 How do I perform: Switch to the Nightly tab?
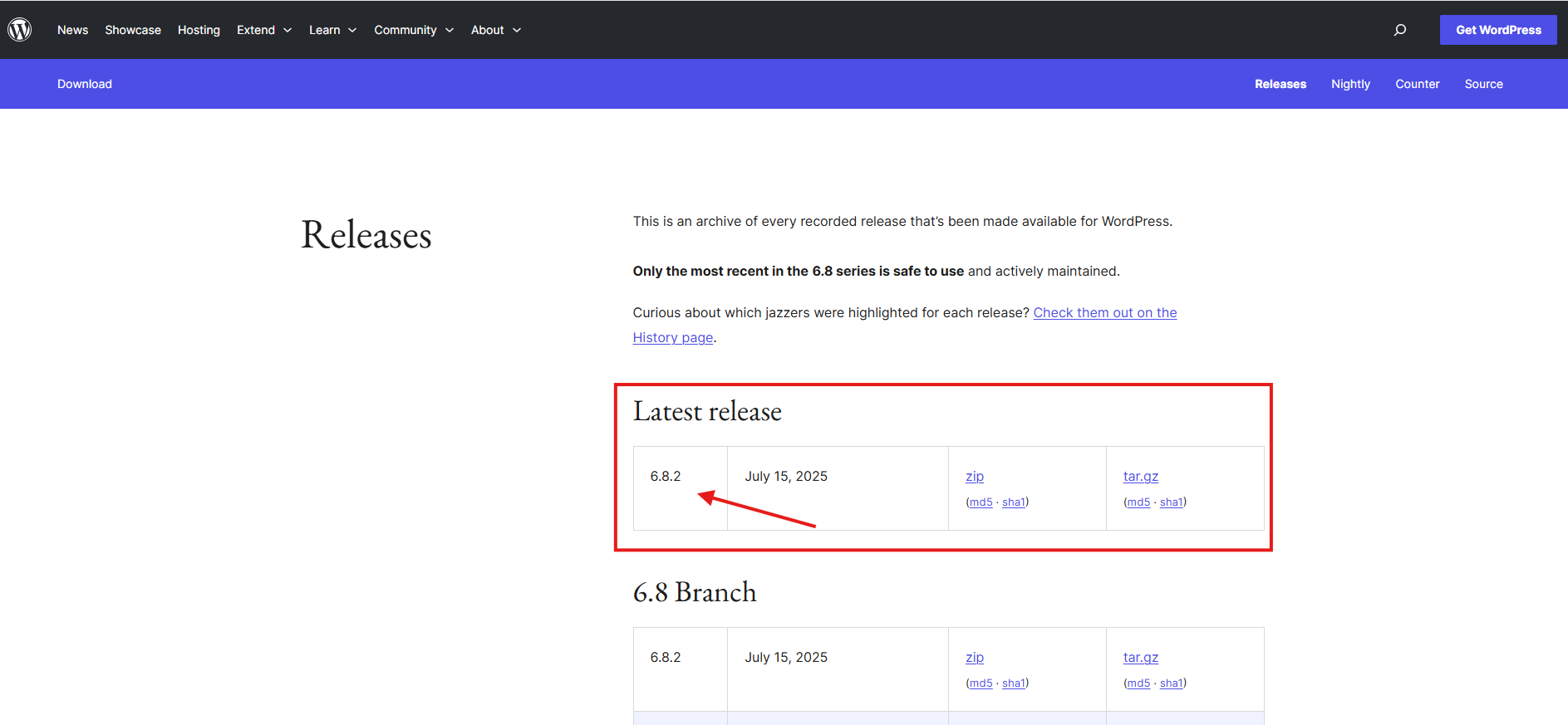(1350, 84)
